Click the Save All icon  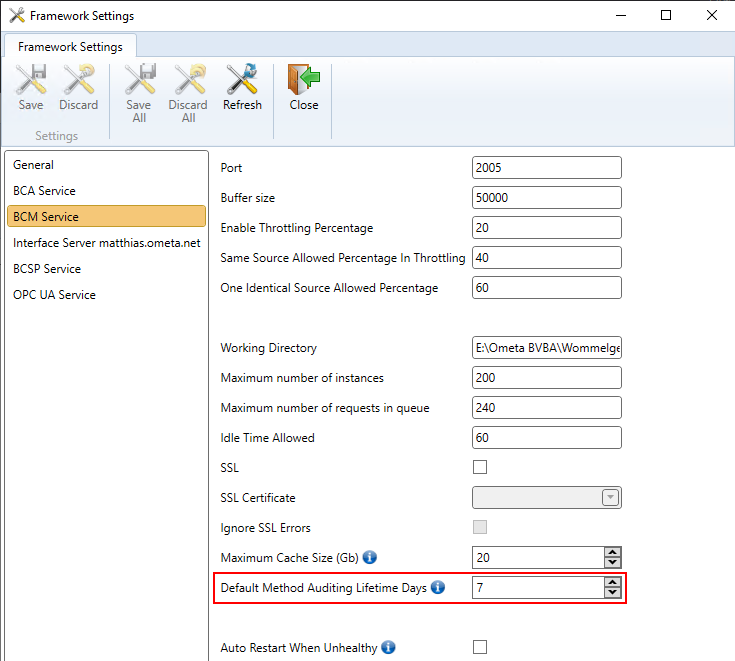tap(139, 81)
